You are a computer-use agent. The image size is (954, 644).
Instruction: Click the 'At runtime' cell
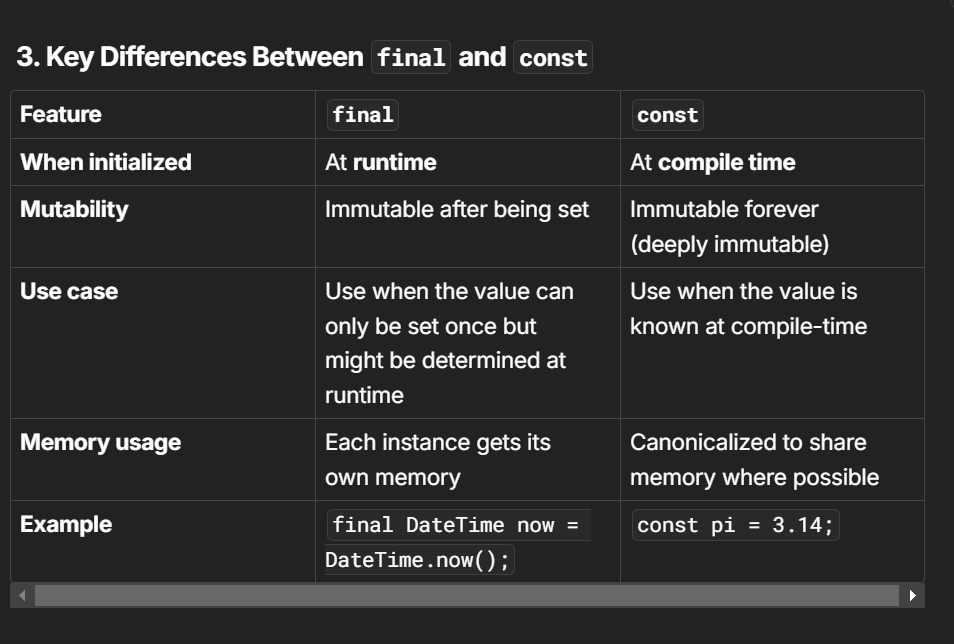381,162
